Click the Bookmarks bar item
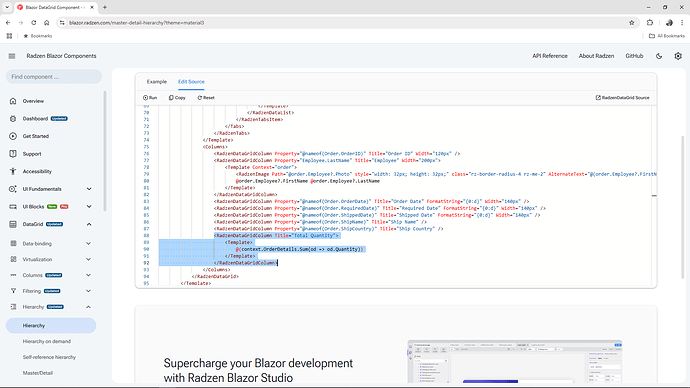 [x=38, y=36]
